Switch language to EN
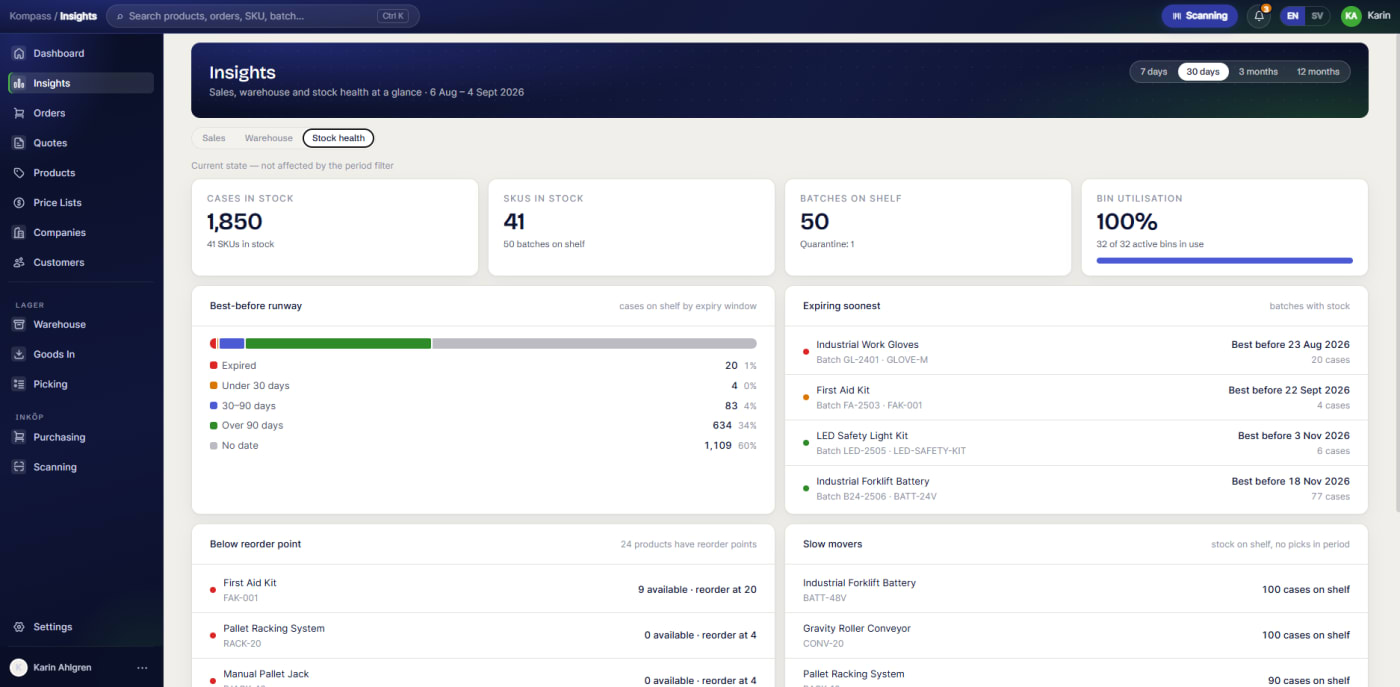1400x687 pixels. pyautogui.click(x=1293, y=16)
